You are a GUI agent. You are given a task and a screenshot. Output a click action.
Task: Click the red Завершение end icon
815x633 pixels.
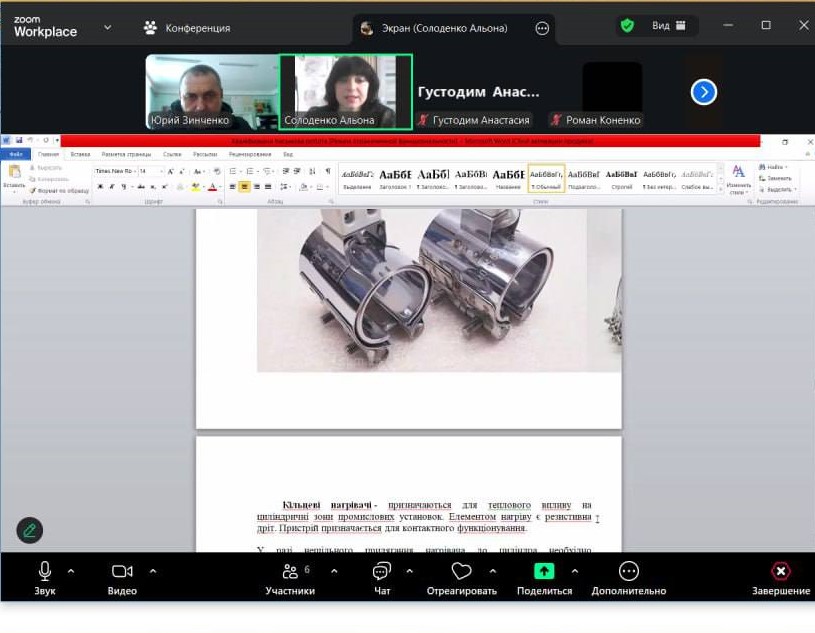click(781, 571)
